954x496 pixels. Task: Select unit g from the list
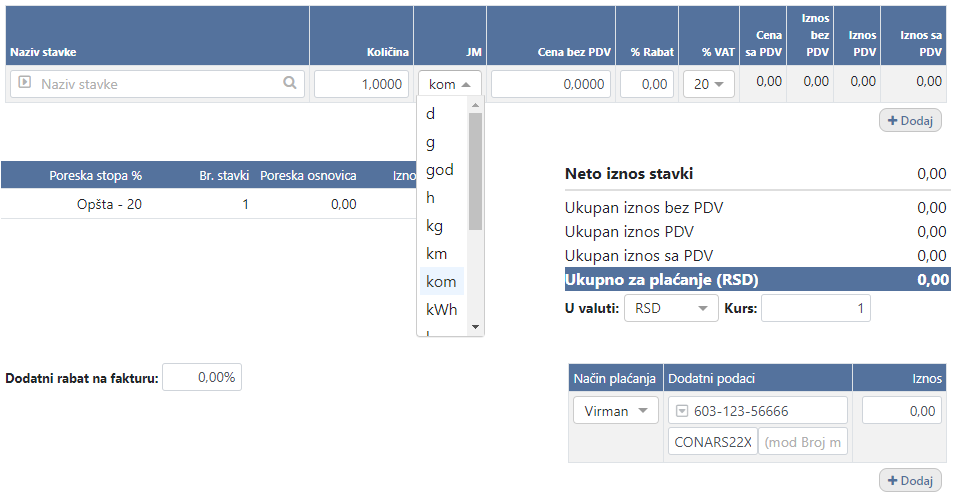(x=442, y=142)
